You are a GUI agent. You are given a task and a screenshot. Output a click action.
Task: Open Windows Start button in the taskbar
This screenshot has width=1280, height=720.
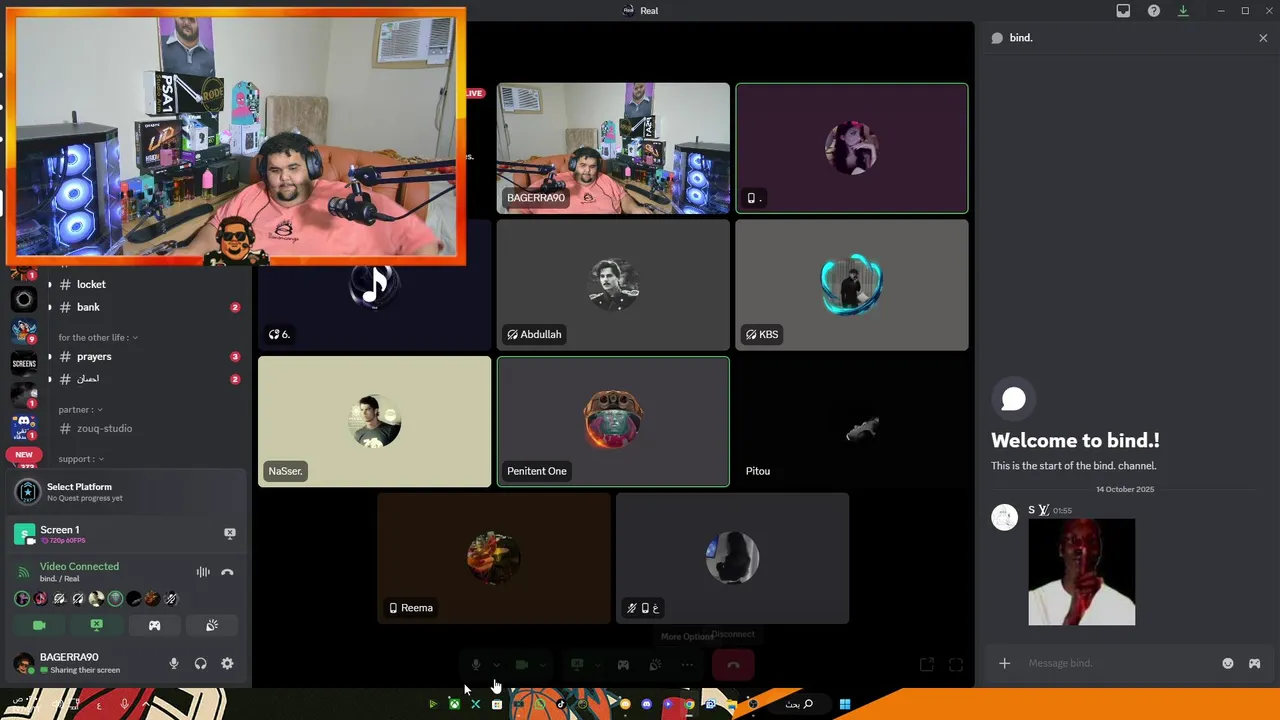845,704
